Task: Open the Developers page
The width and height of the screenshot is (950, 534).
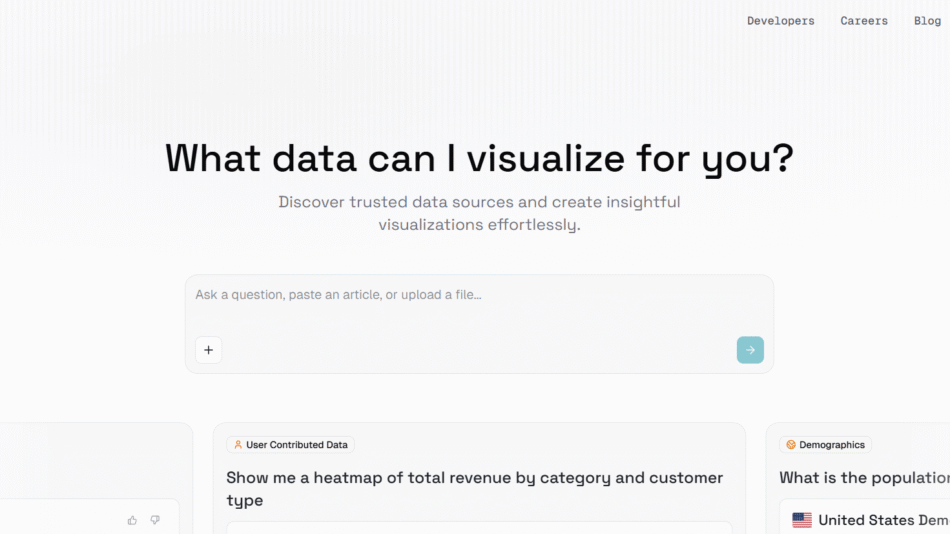Action: pyautogui.click(x=780, y=21)
